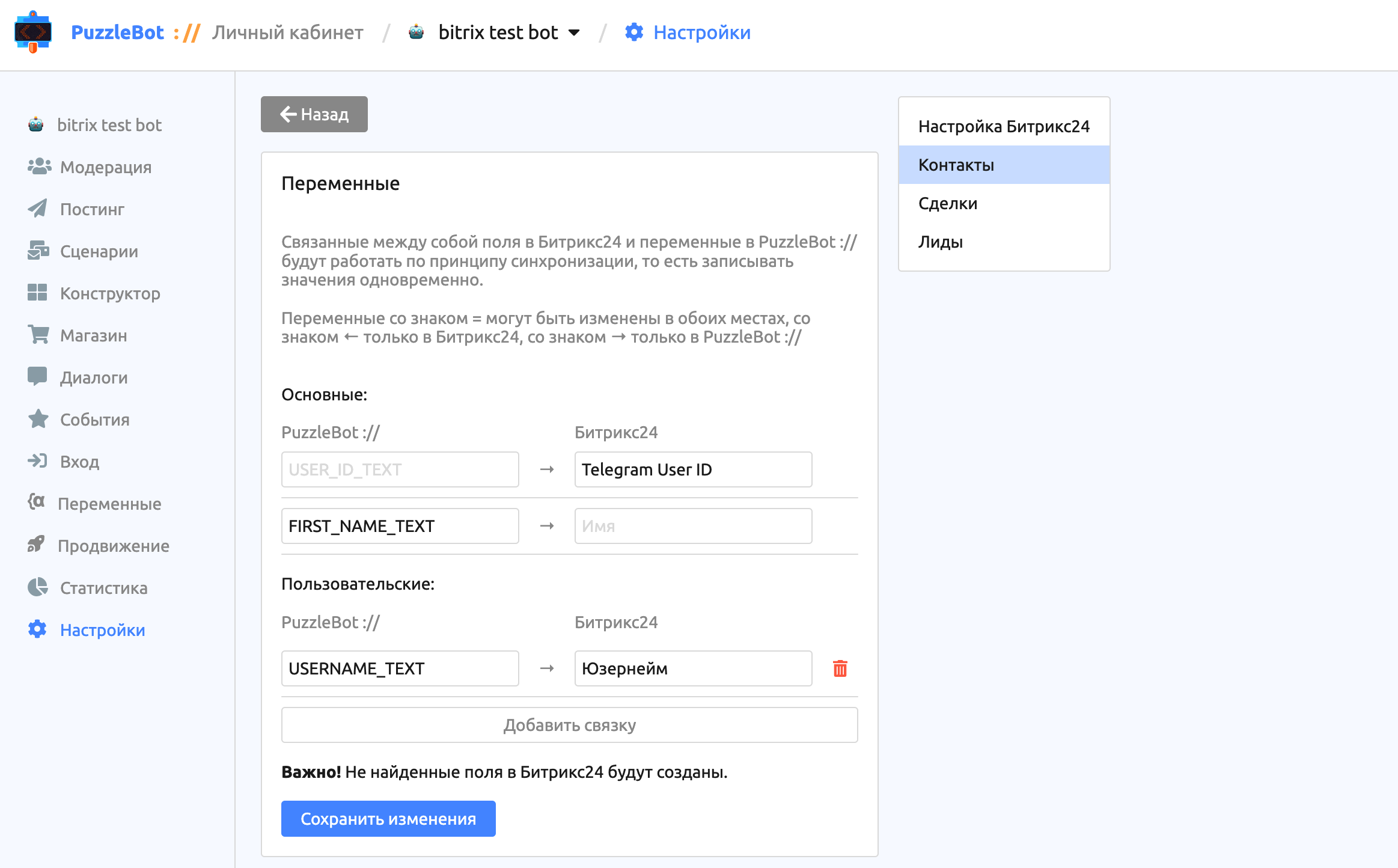Toggle sync direction arrow for FIRST_NAME_TEXT row
Viewport: 1398px width, 868px height.
(x=547, y=526)
